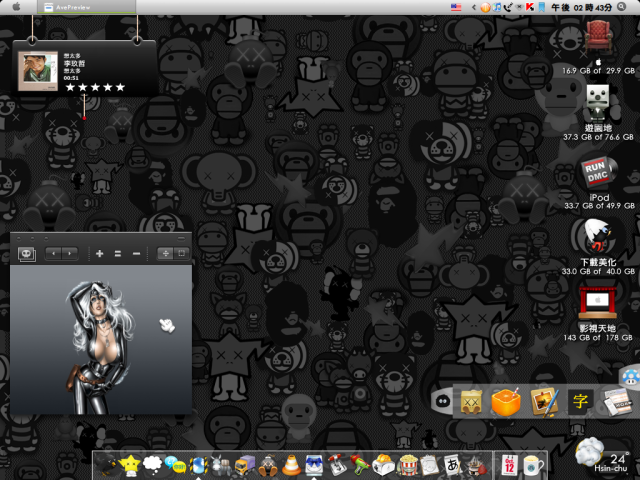Open the red lever switch icon in Dock
The height and width of the screenshot is (480, 640).
337,465
